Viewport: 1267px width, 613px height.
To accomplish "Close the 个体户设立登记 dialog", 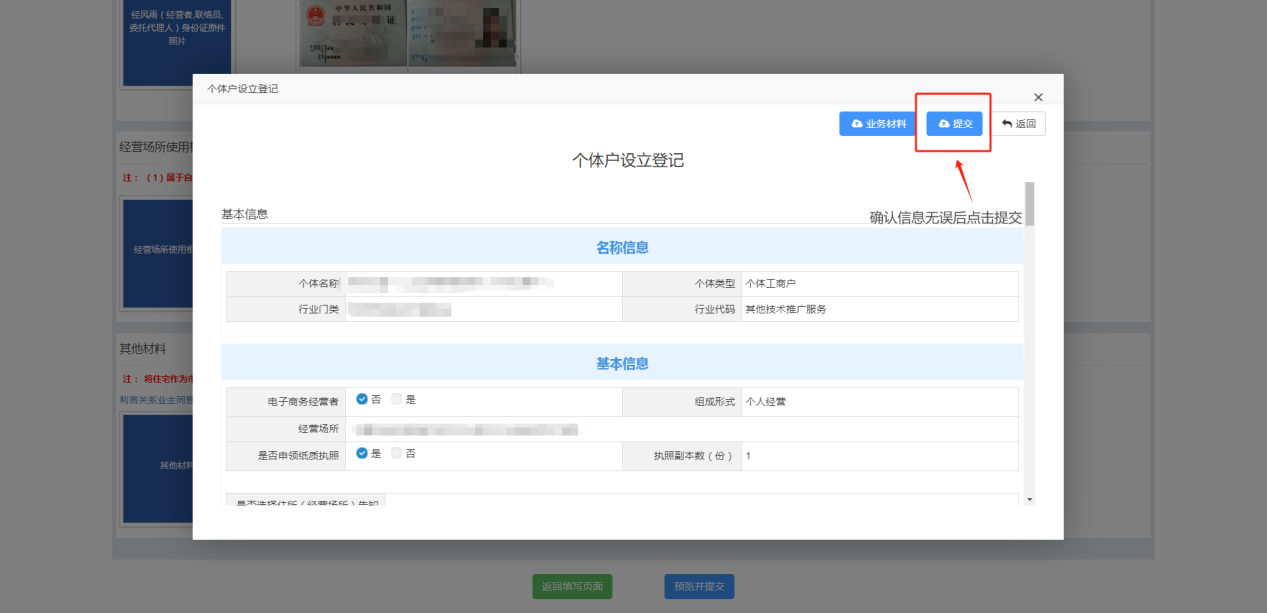I will (1038, 97).
